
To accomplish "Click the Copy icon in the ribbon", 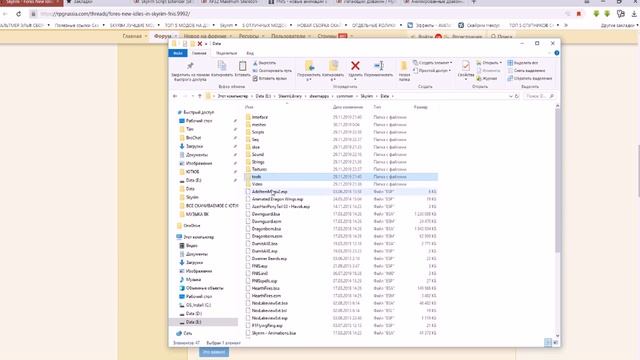I will (222, 66).
